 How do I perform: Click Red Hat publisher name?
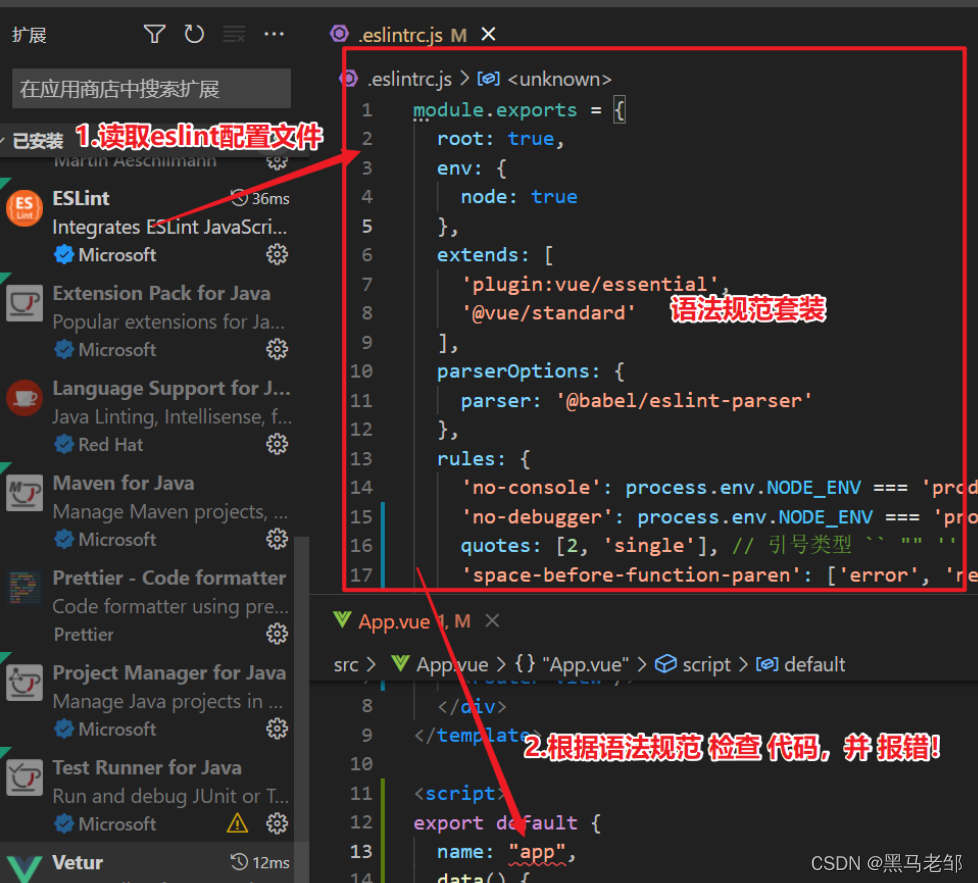[x=110, y=444]
